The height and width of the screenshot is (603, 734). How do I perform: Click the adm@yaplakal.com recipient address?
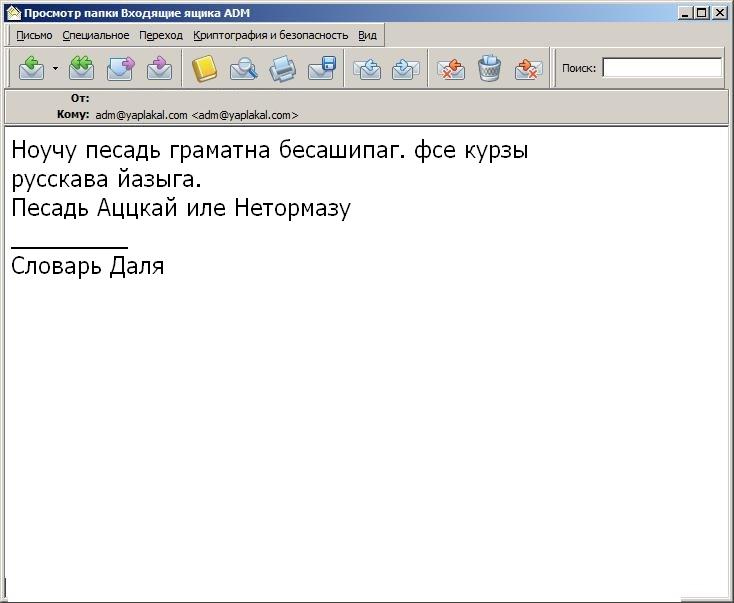coord(197,115)
